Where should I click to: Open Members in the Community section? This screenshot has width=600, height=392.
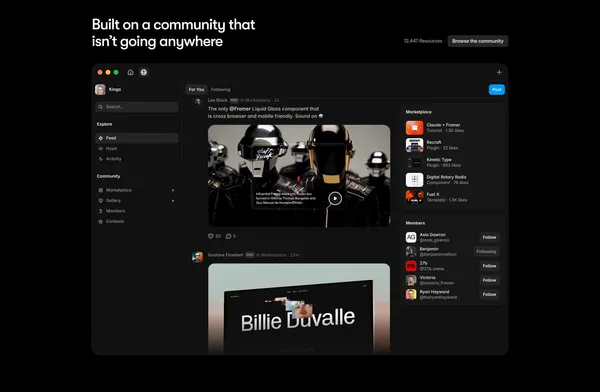pyautogui.click(x=137, y=211)
